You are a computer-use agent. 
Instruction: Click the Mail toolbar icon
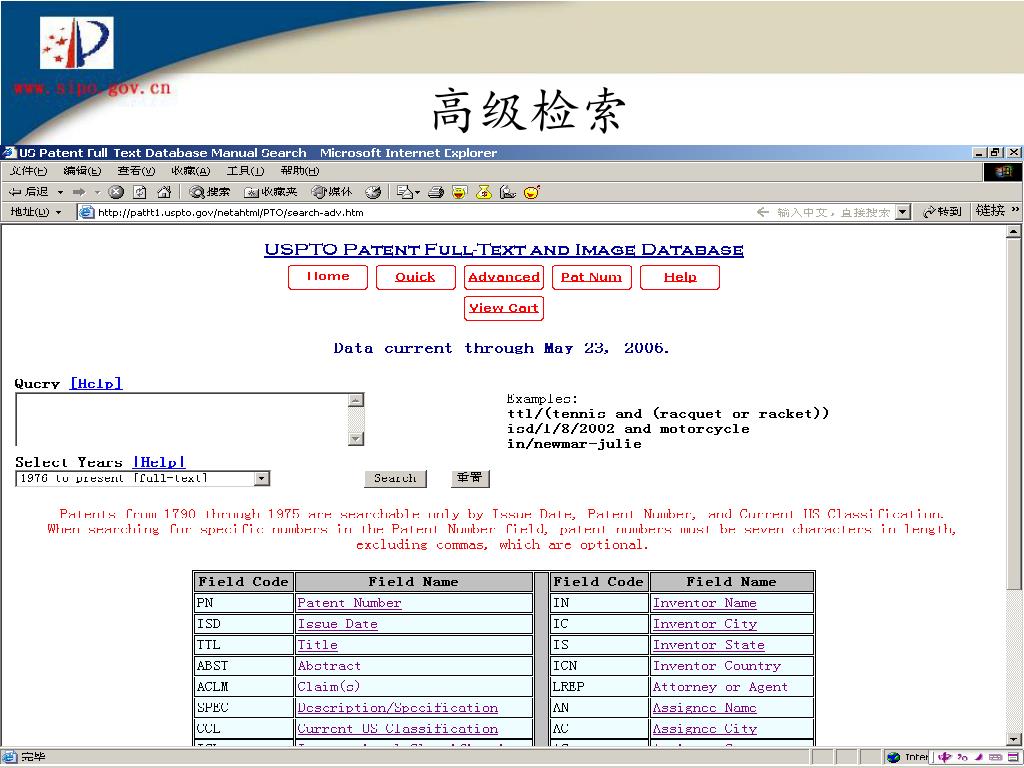pyautogui.click(x=406, y=192)
